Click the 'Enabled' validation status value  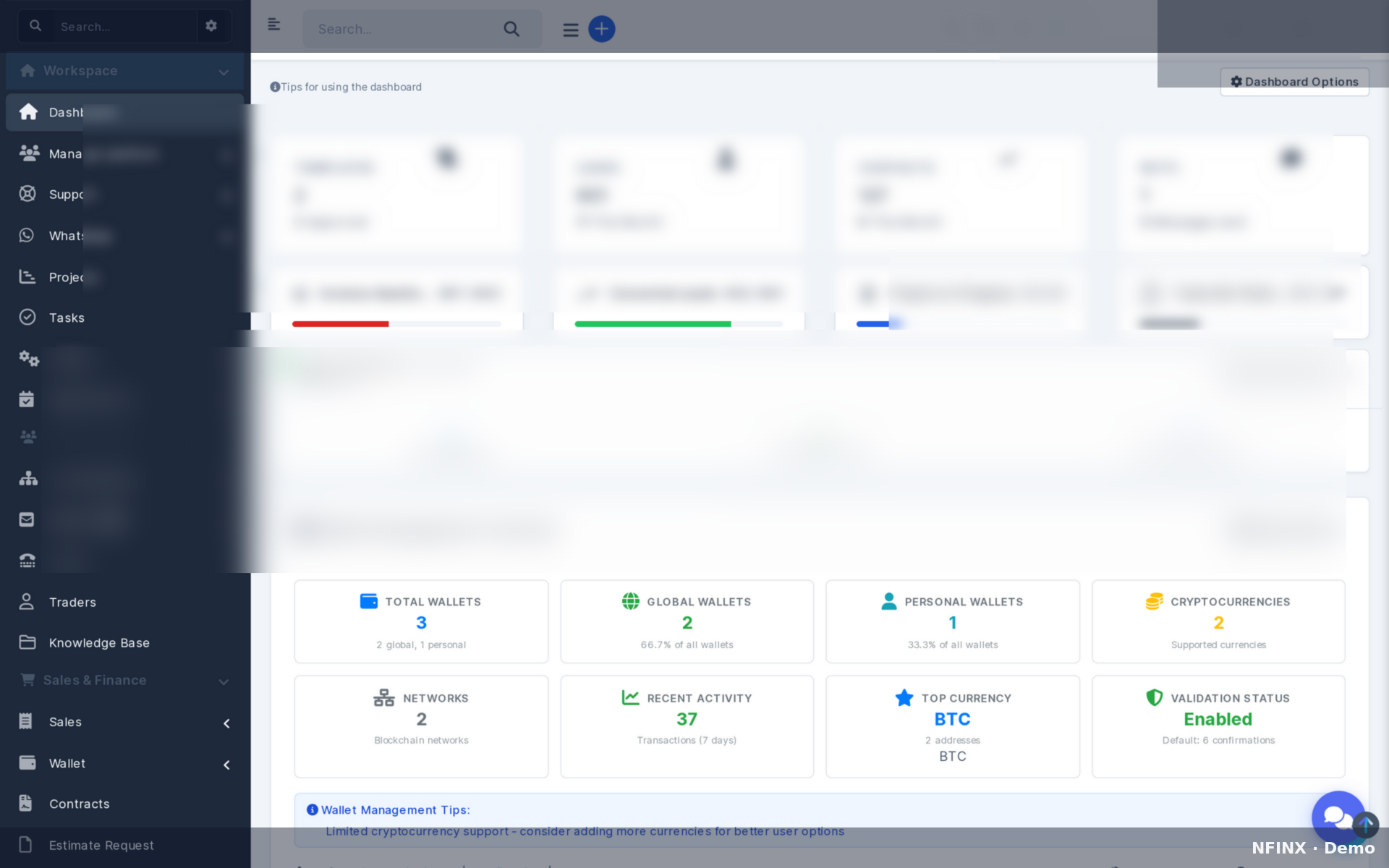1218,719
